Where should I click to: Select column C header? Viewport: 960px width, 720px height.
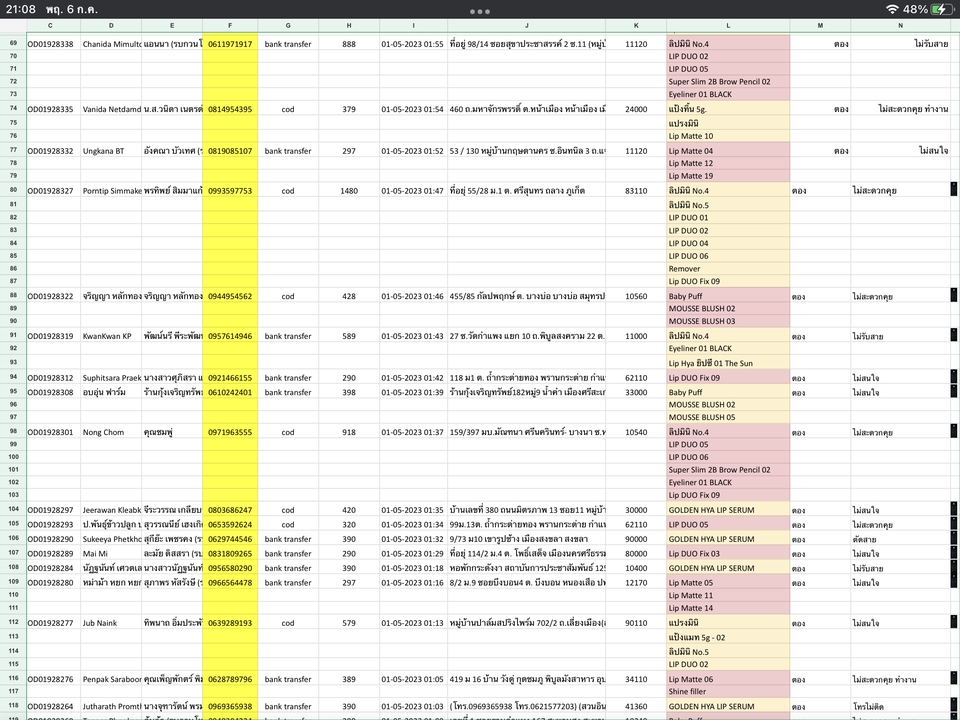(50, 26)
